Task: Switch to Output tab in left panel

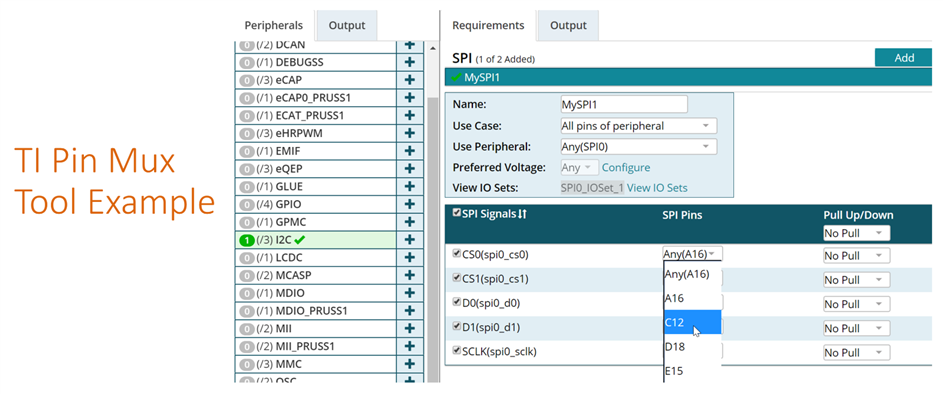Action: [347, 25]
